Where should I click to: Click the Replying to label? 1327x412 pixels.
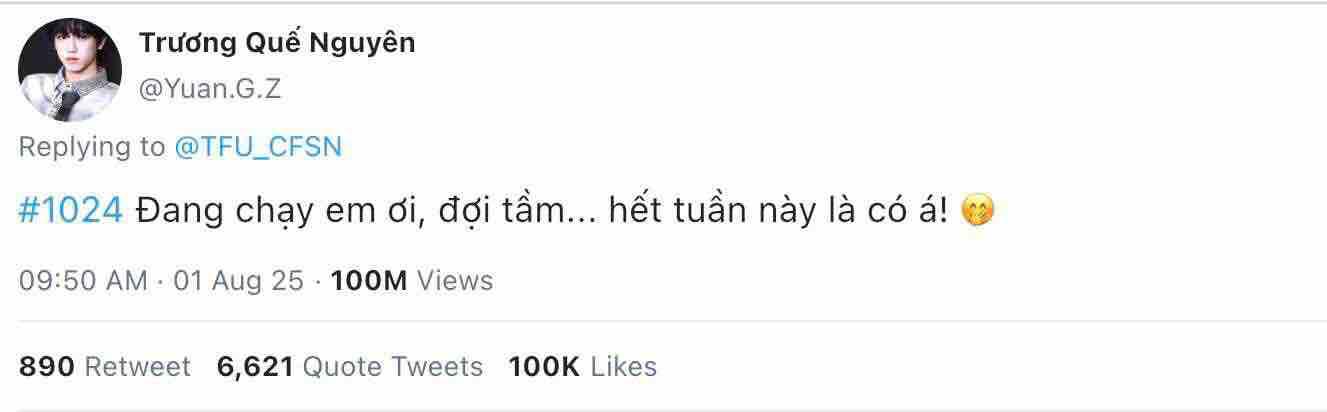point(92,147)
